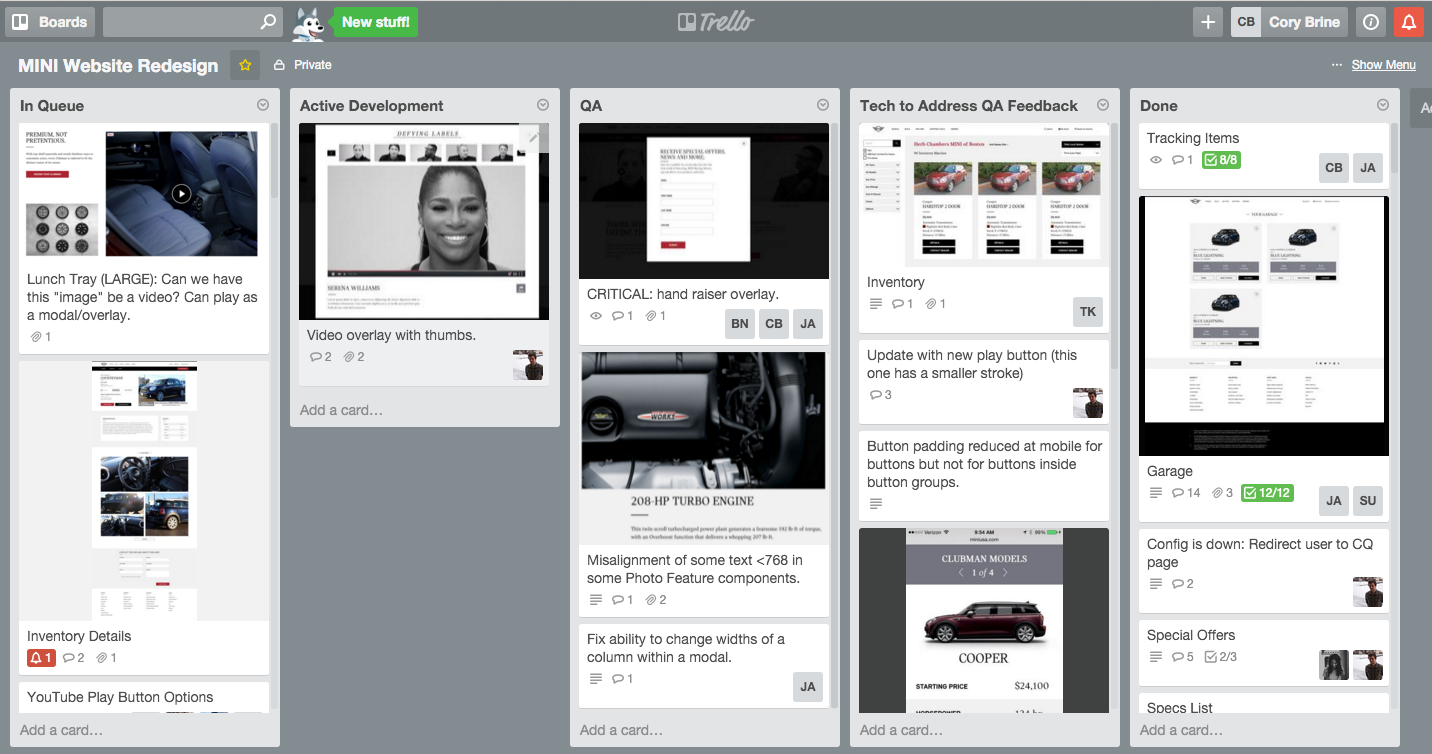
Task: Click 2/3 checklist badge on Special Offers
Action: click(x=1221, y=657)
